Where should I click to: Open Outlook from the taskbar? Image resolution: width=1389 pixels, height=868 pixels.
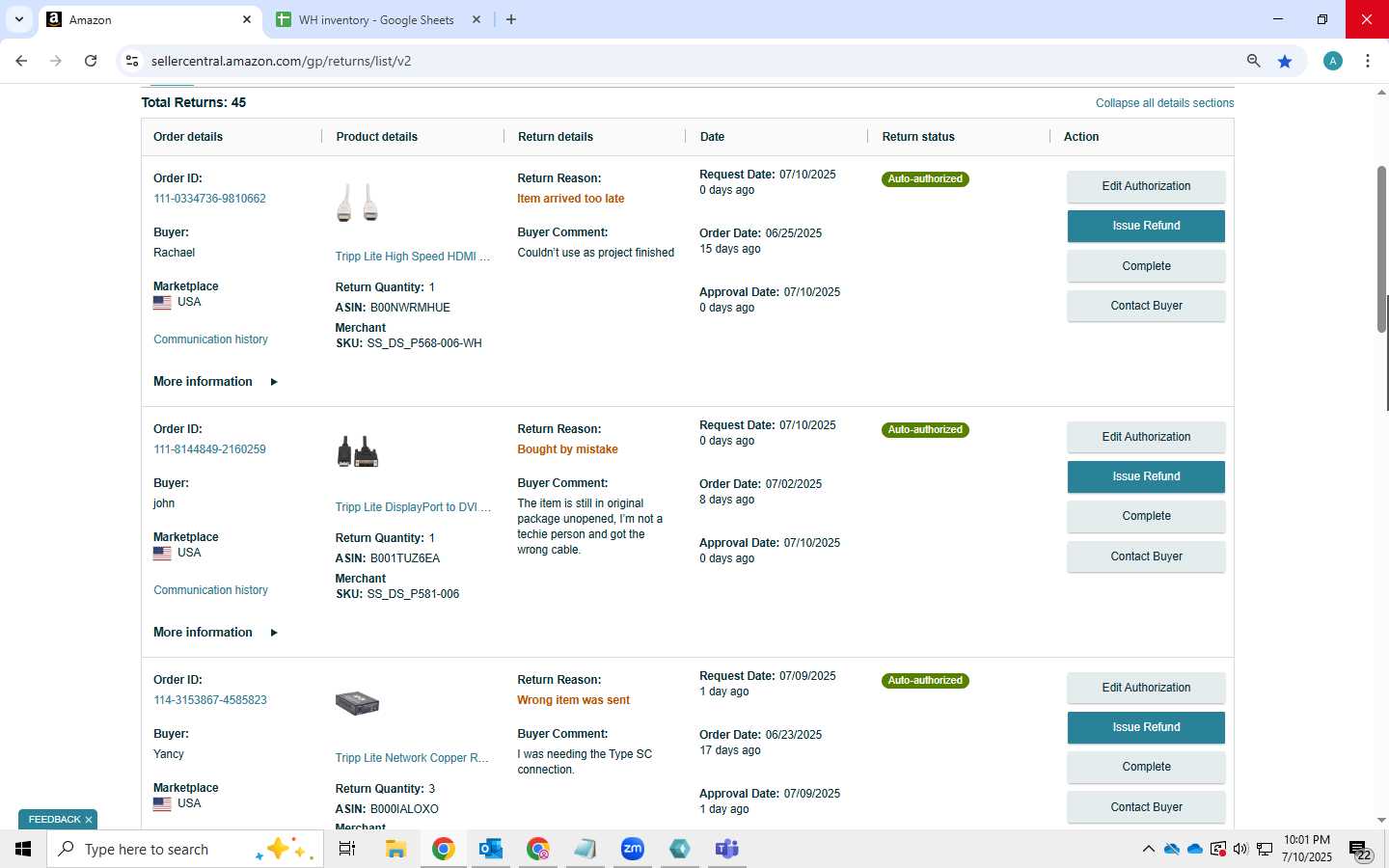coord(490,849)
